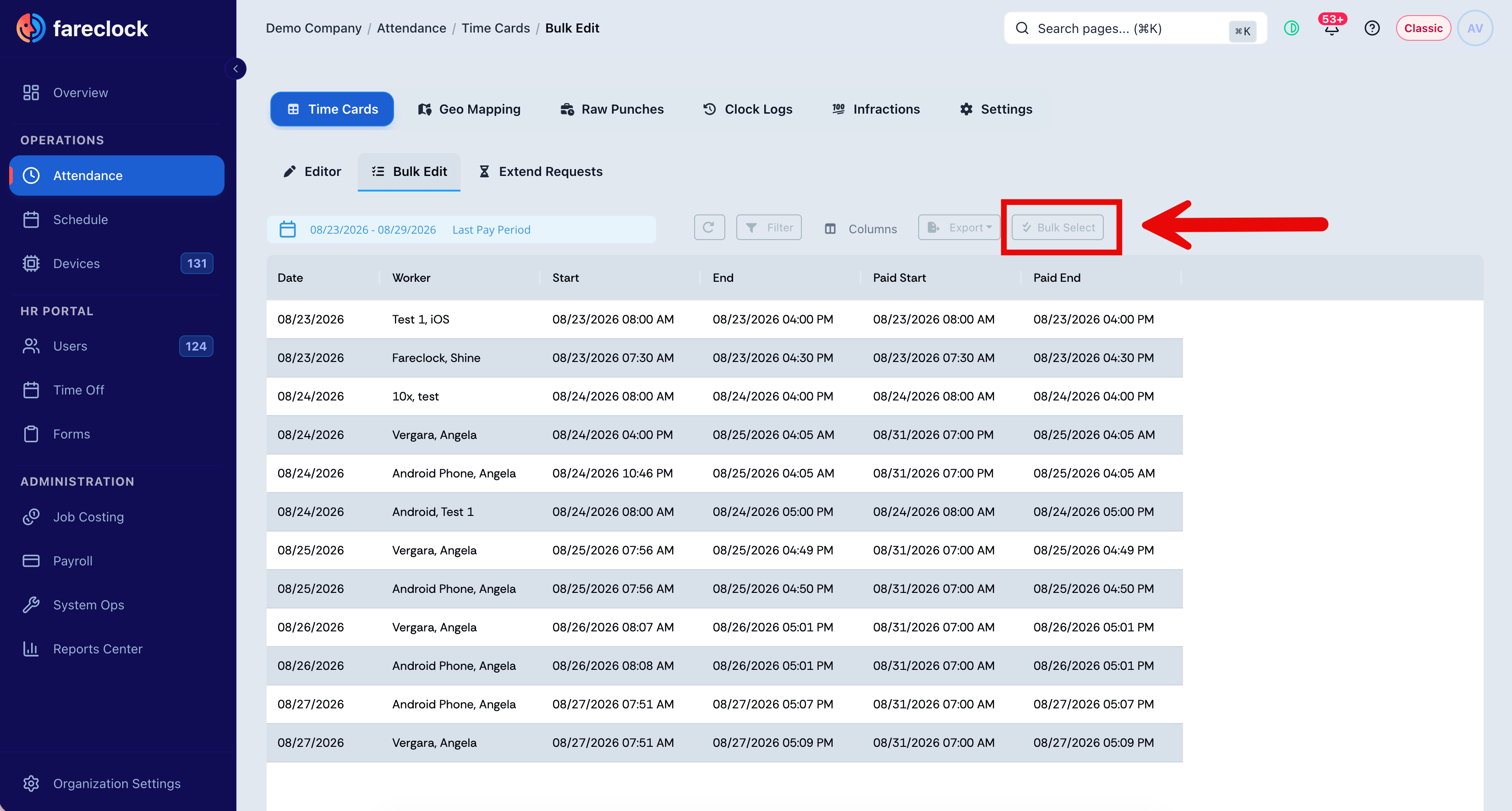
Task: Click the Search pages input field
Action: coord(1135,28)
